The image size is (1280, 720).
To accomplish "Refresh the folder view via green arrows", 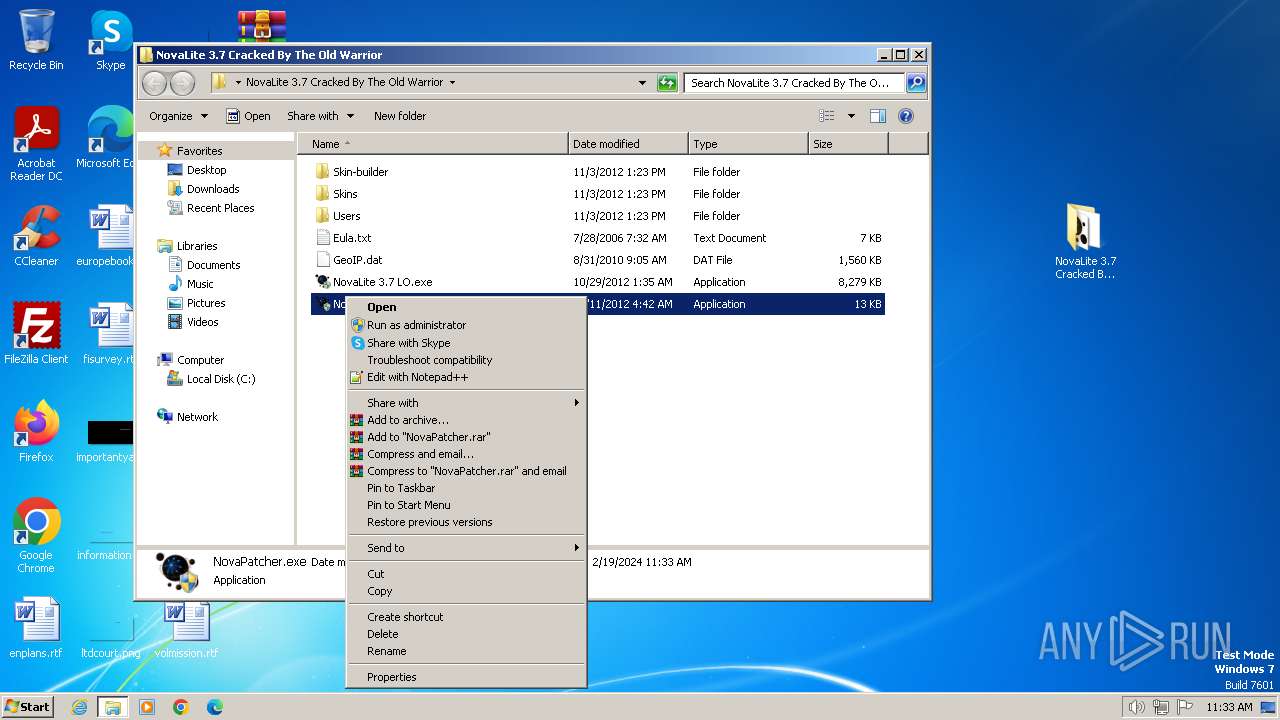I will (x=667, y=83).
